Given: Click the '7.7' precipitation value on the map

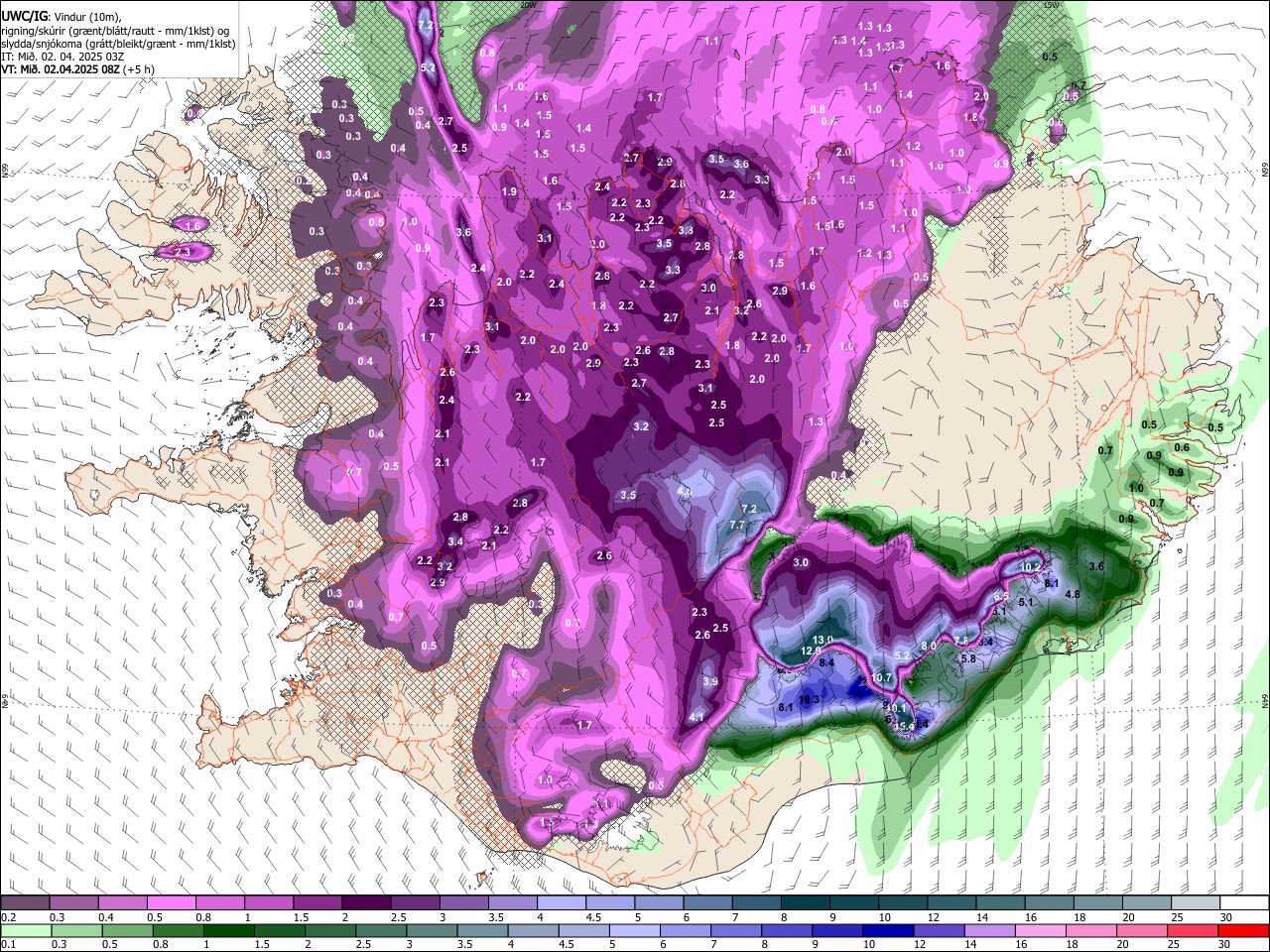Looking at the screenshot, I should pos(737,525).
